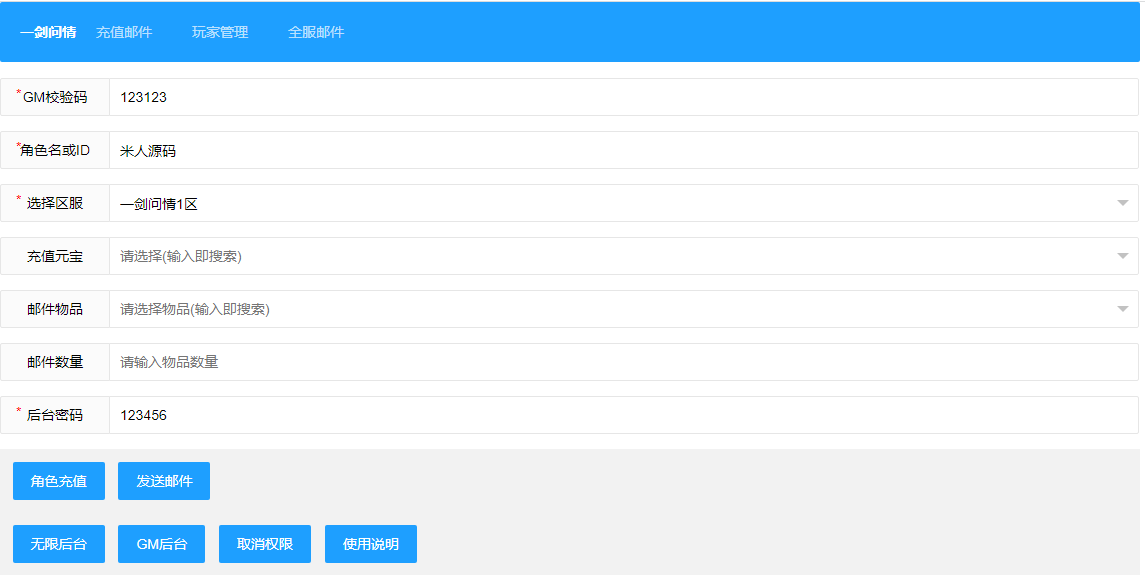
Task: Click the 取消权限 button
Action: click(265, 544)
